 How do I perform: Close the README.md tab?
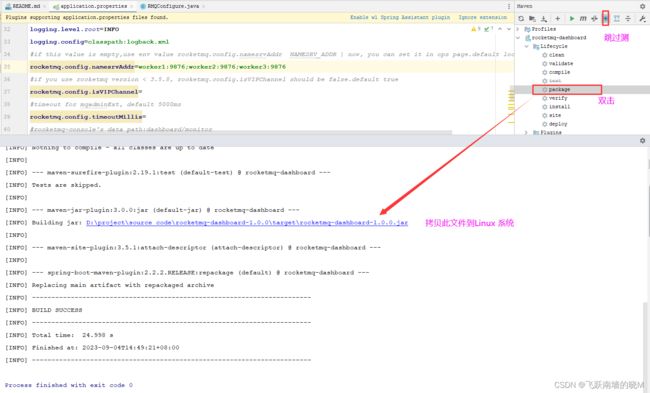(44, 6)
